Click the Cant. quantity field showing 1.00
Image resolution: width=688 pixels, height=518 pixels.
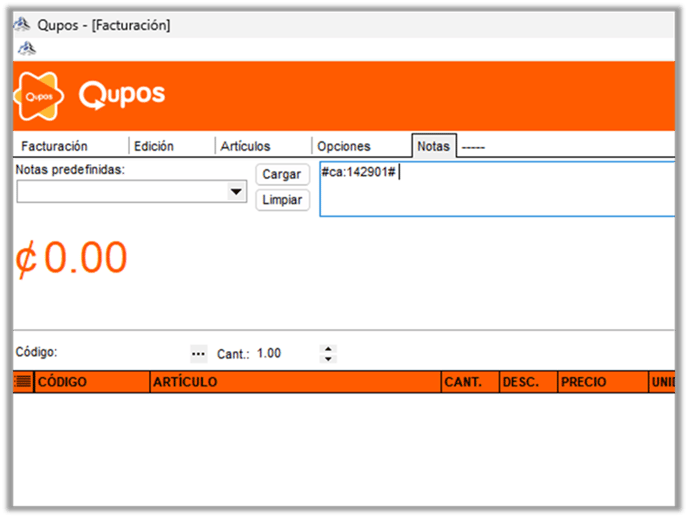[287, 354]
